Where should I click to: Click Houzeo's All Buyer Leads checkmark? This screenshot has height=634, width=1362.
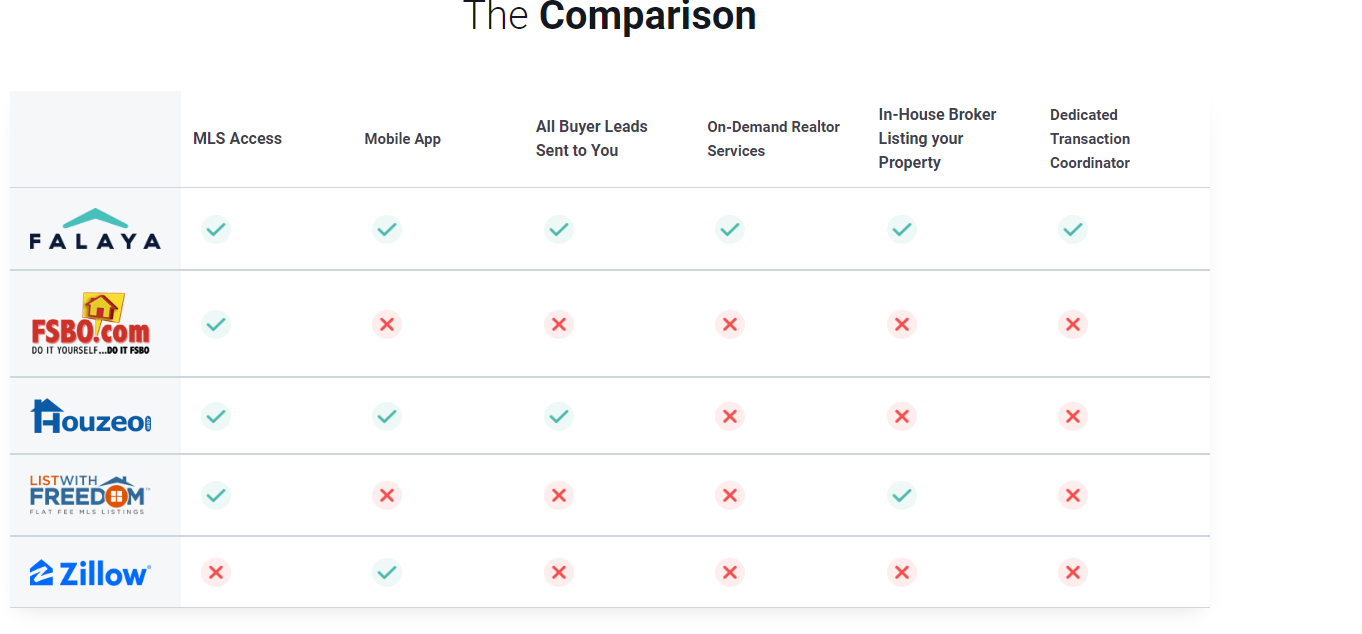pyautogui.click(x=559, y=416)
